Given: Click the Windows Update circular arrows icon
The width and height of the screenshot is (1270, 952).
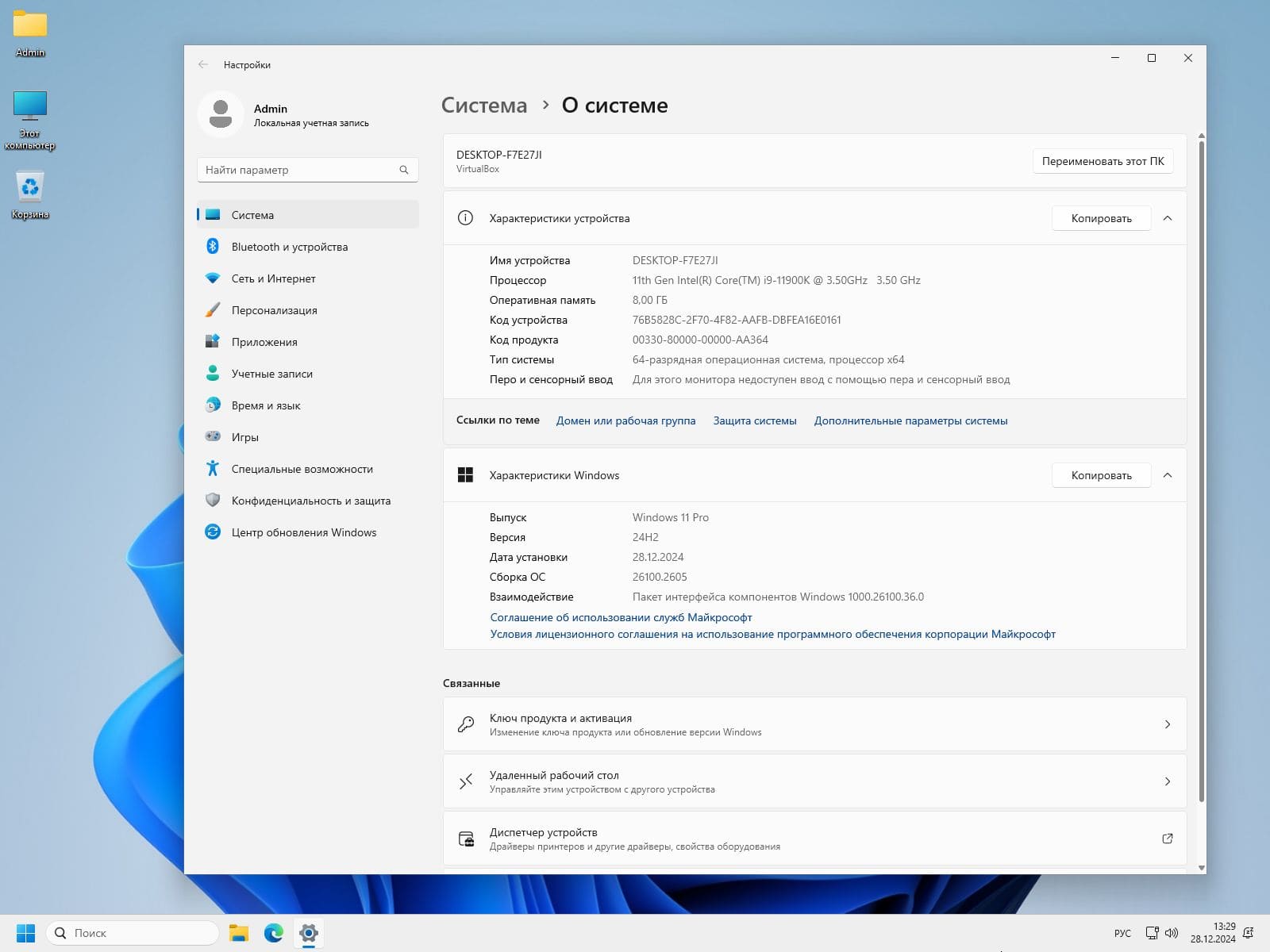Looking at the screenshot, I should click(213, 532).
